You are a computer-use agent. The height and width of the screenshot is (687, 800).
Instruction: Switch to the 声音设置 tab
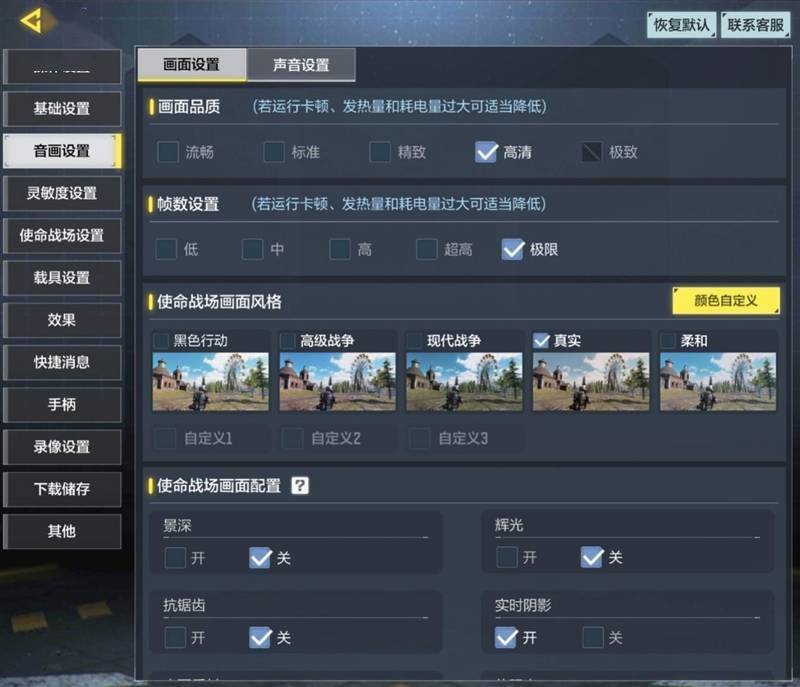[301, 65]
